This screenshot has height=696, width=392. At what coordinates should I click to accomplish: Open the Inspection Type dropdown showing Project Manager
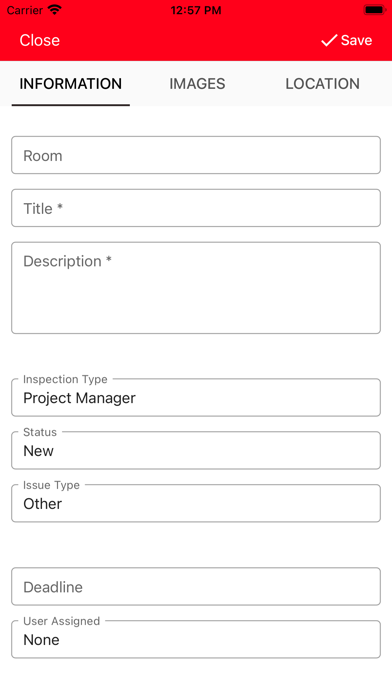[196, 397]
